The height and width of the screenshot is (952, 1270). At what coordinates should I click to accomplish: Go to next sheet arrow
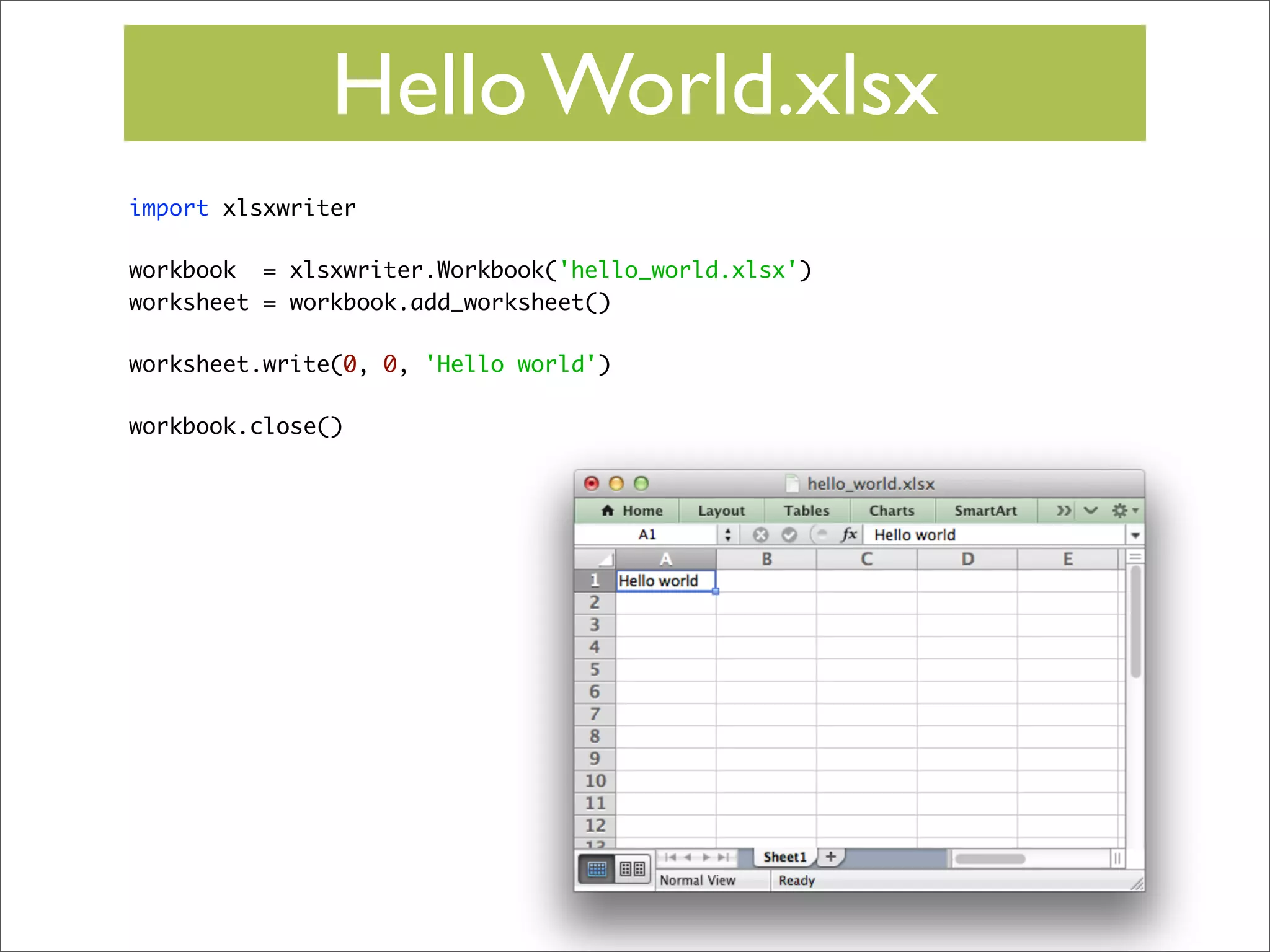706,857
